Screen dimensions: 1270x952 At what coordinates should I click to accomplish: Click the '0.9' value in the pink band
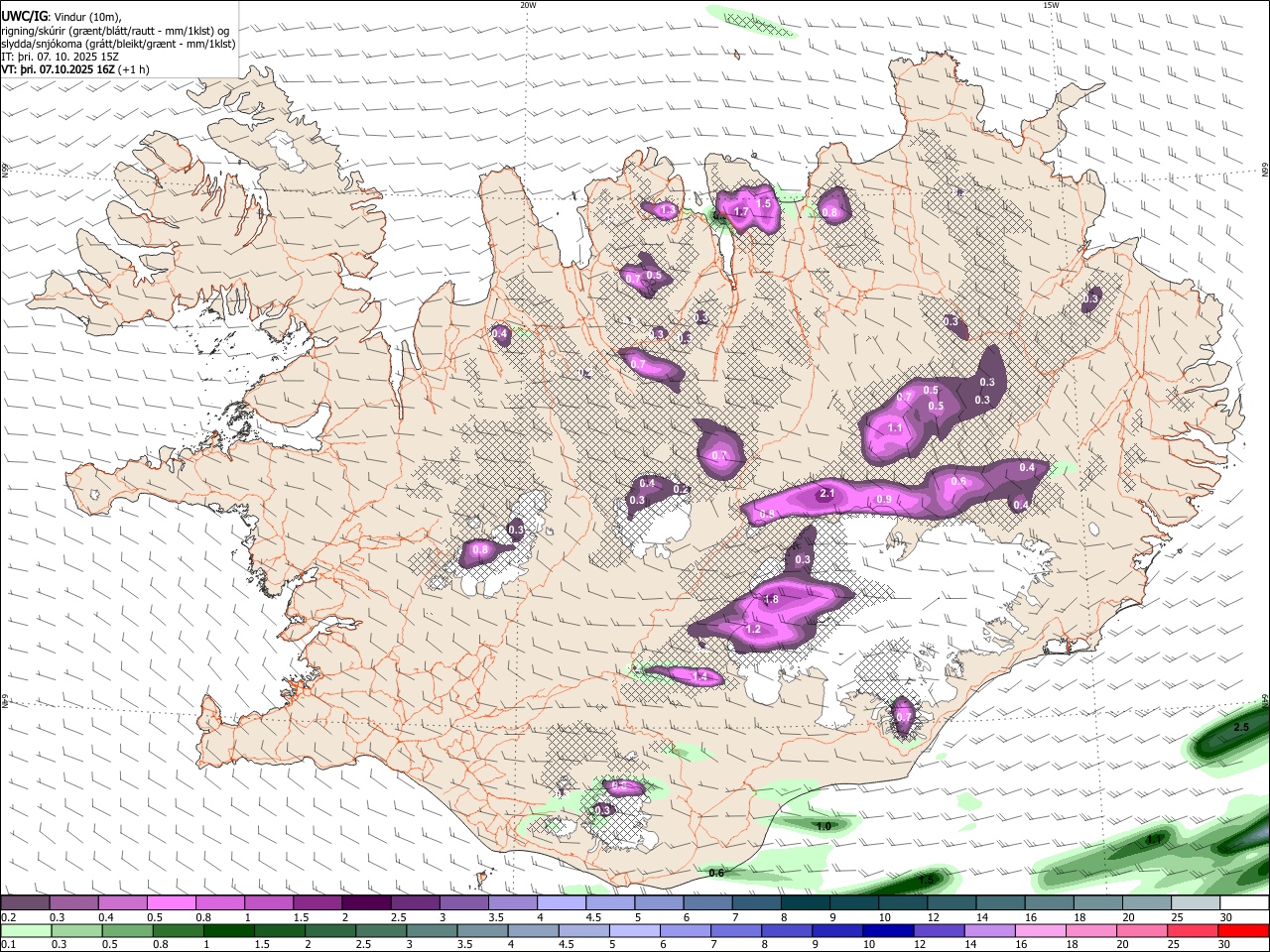tap(884, 499)
